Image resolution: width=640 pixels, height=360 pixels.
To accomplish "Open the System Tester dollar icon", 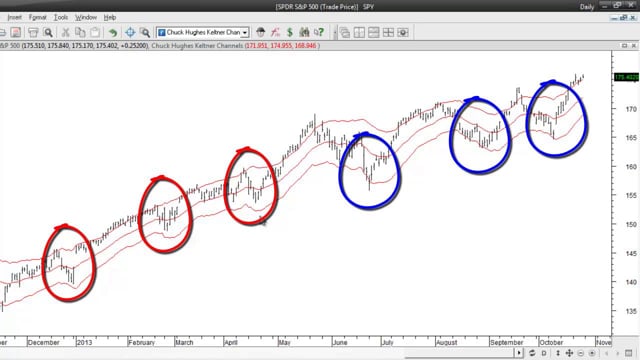I will click(x=290, y=32).
